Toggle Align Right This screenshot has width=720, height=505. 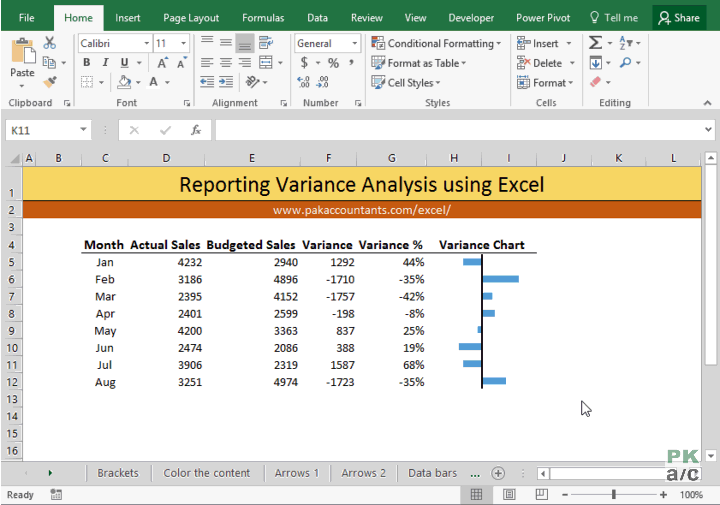coord(245,62)
